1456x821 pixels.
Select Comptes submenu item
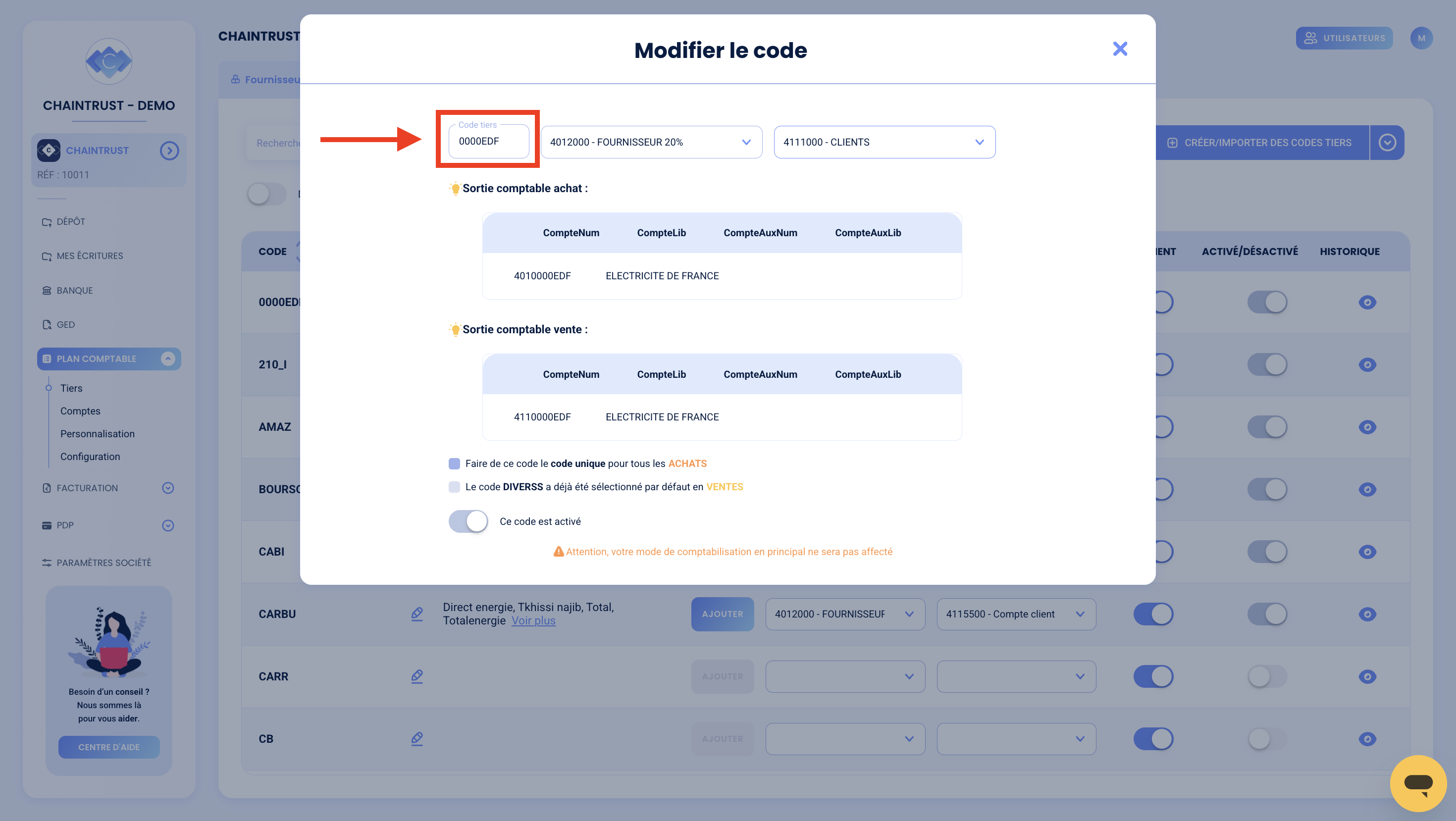coord(80,411)
